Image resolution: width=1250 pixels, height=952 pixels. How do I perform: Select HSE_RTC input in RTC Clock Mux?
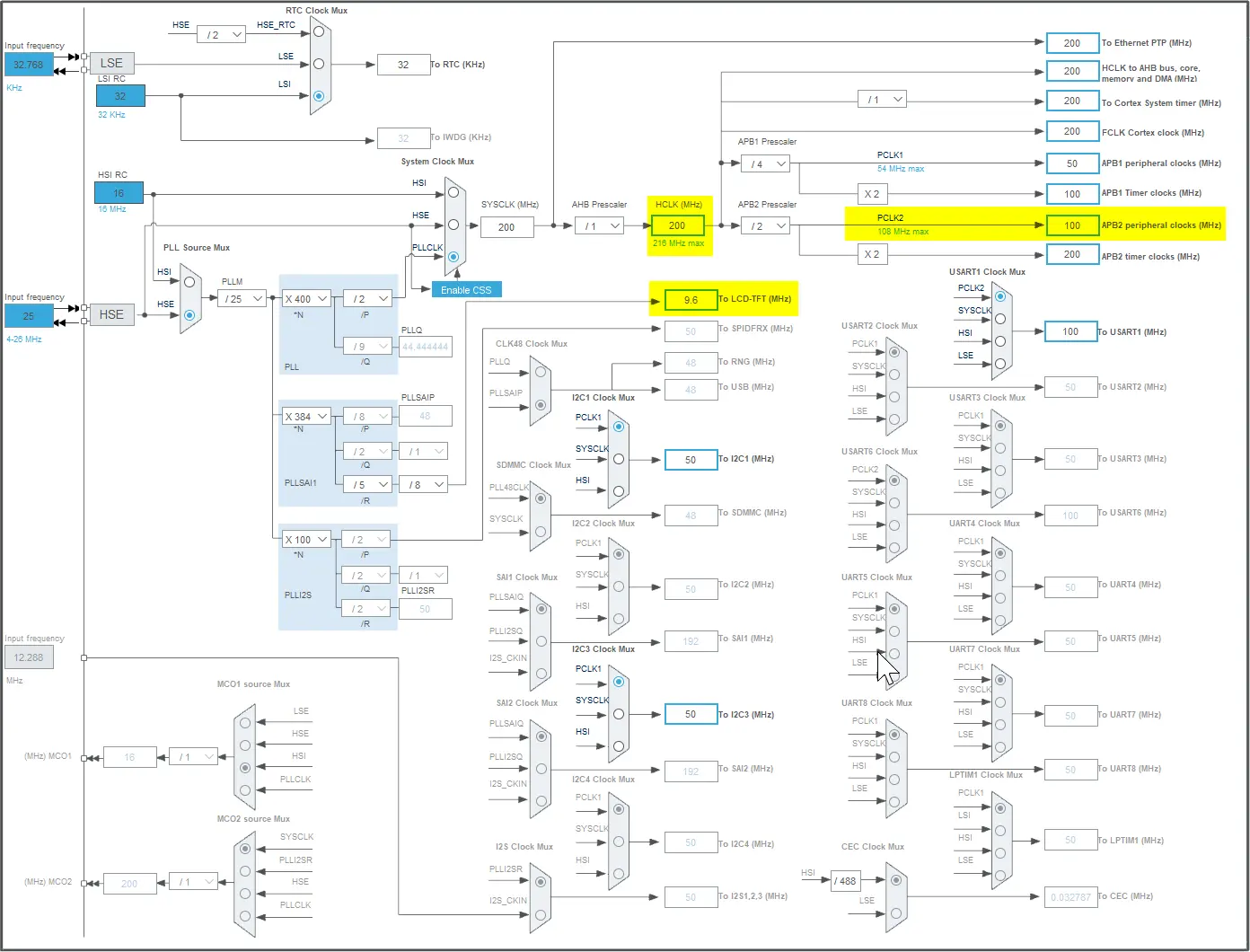318,31
